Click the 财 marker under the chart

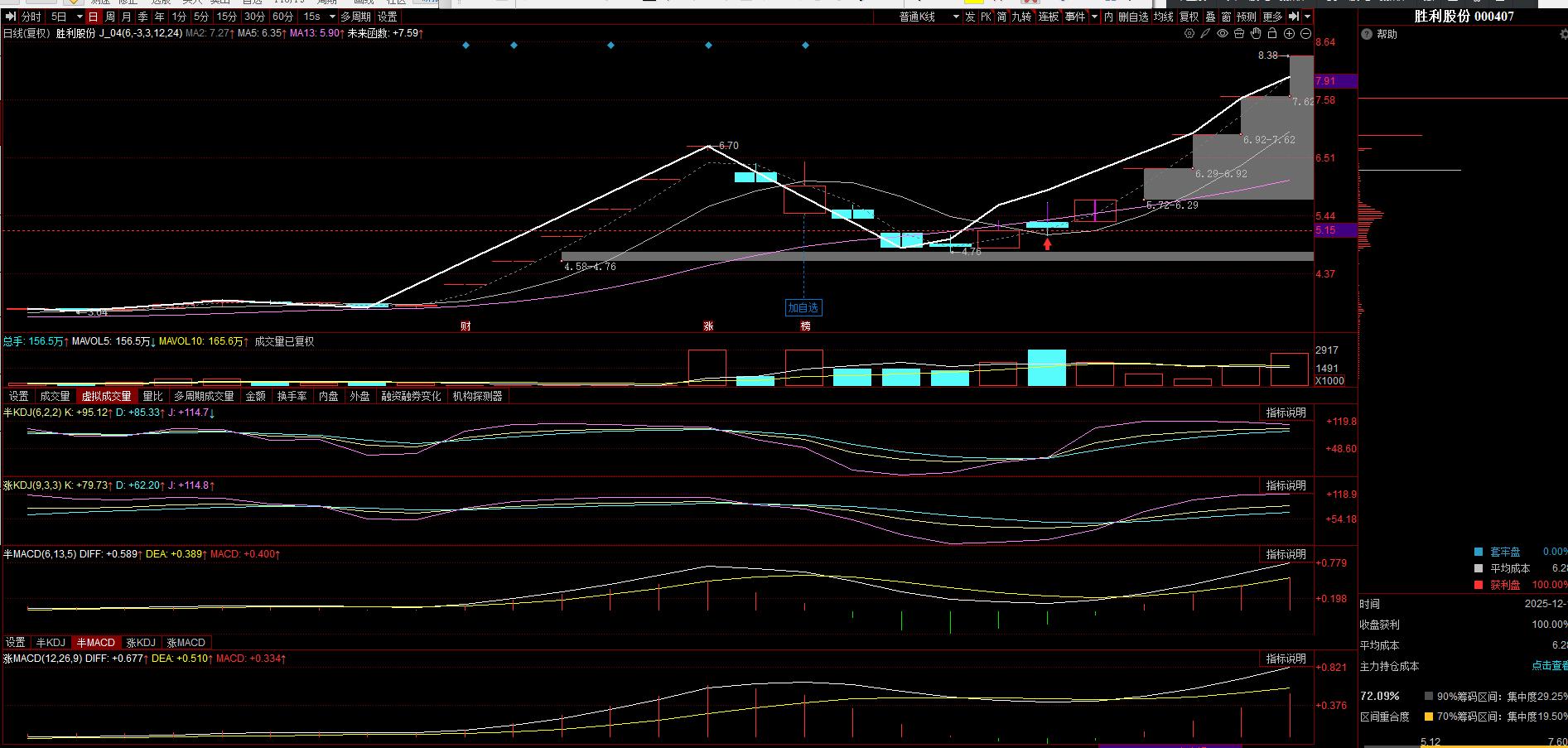click(466, 326)
